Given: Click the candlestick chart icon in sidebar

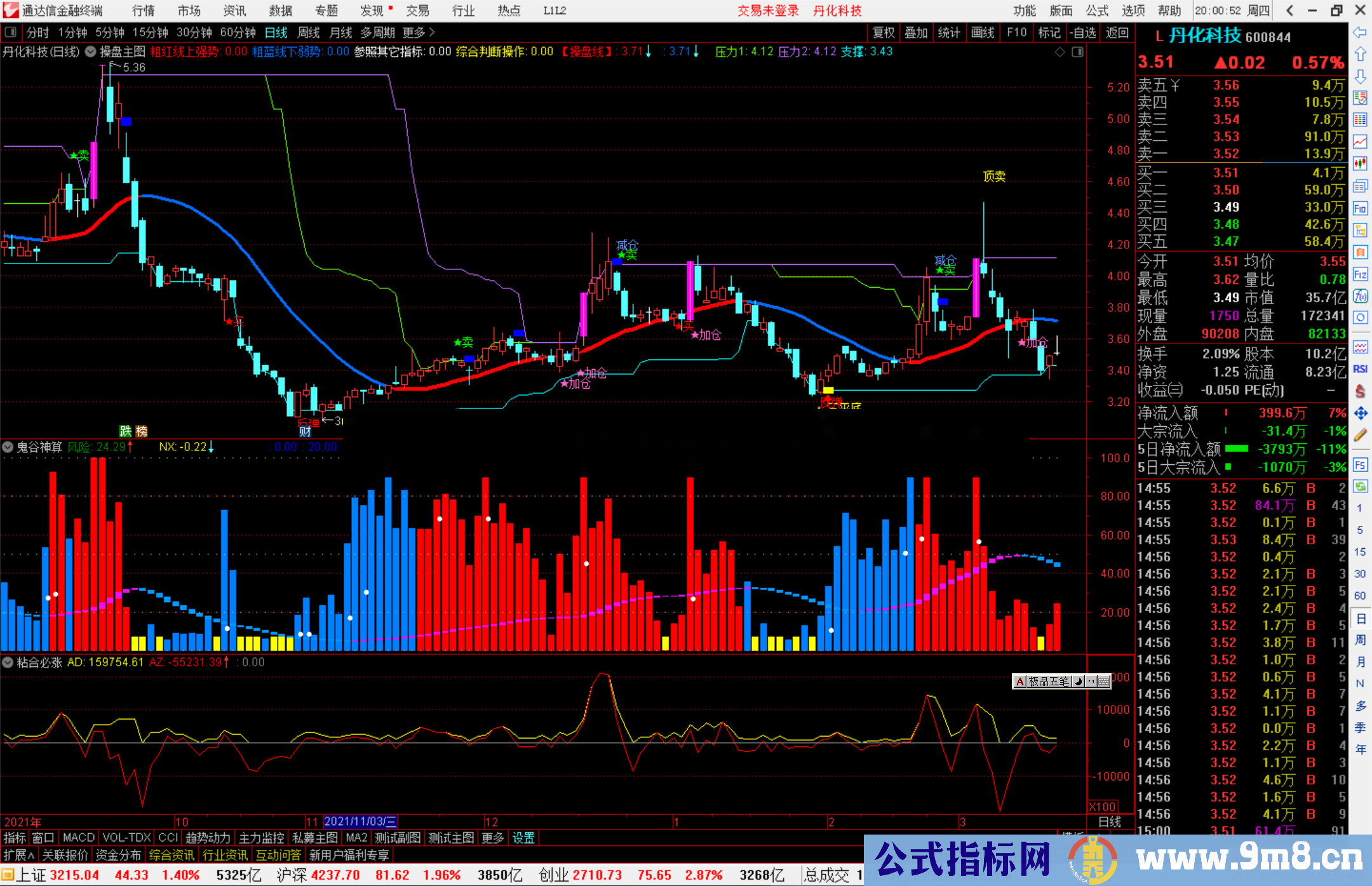Looking at the screenshot, I should 1360,163.
